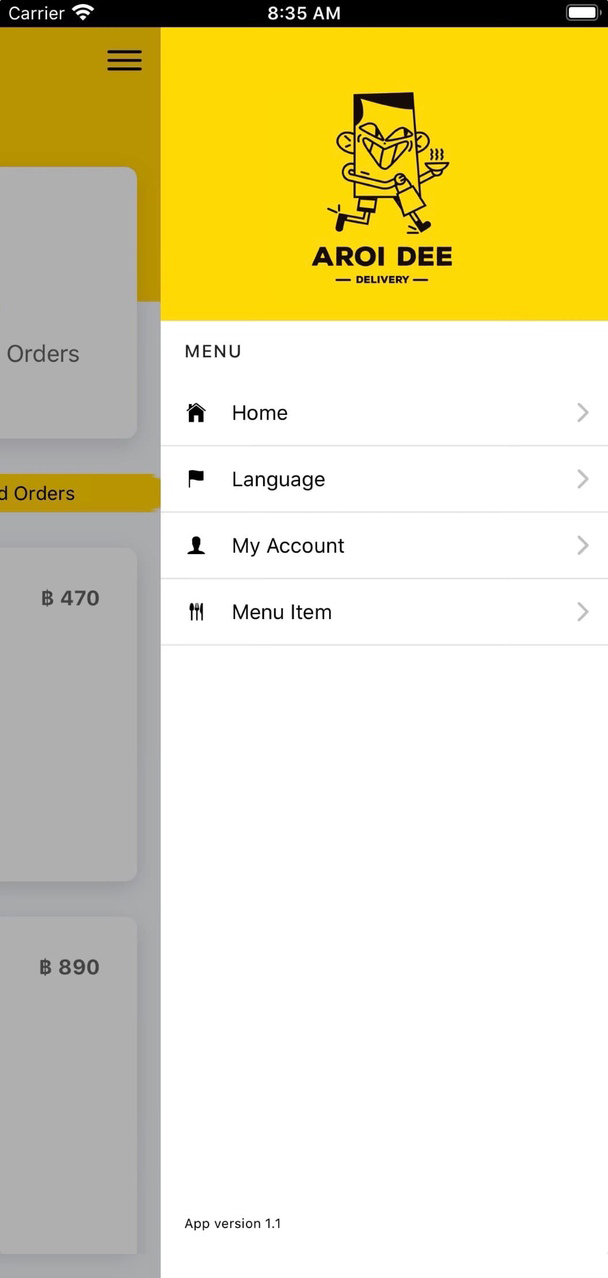608x1278 pixels.
Task: Expand the Language row chevron
Action: (x=582, y=479)
